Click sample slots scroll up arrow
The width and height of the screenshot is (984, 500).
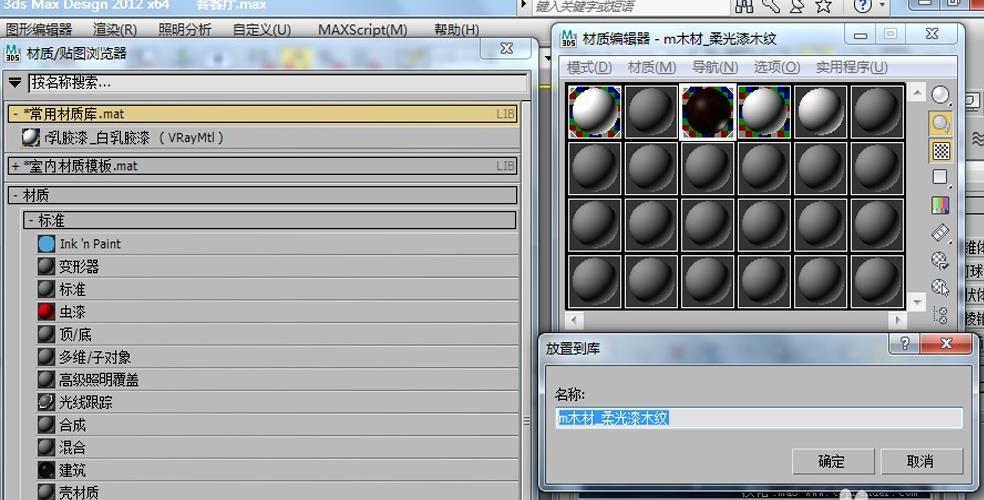pos(917,93)
